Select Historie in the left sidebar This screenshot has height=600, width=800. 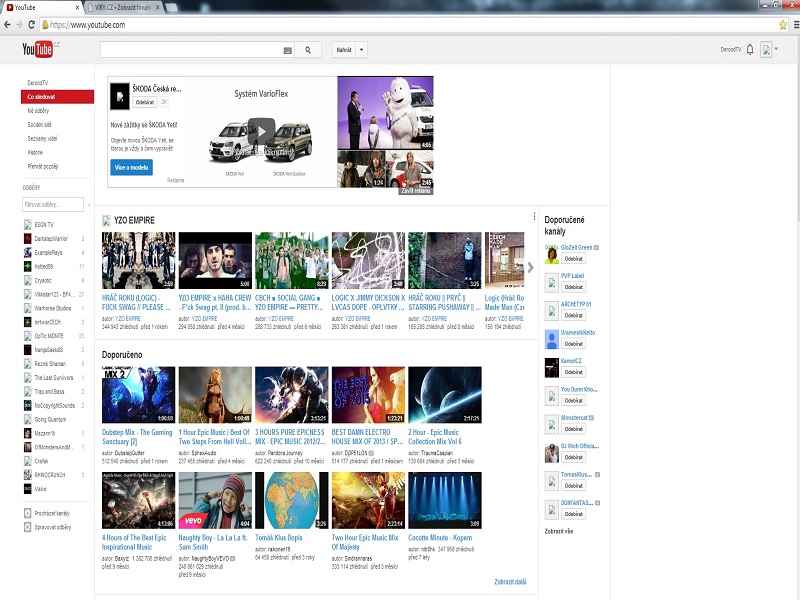(x=34, y=152)
